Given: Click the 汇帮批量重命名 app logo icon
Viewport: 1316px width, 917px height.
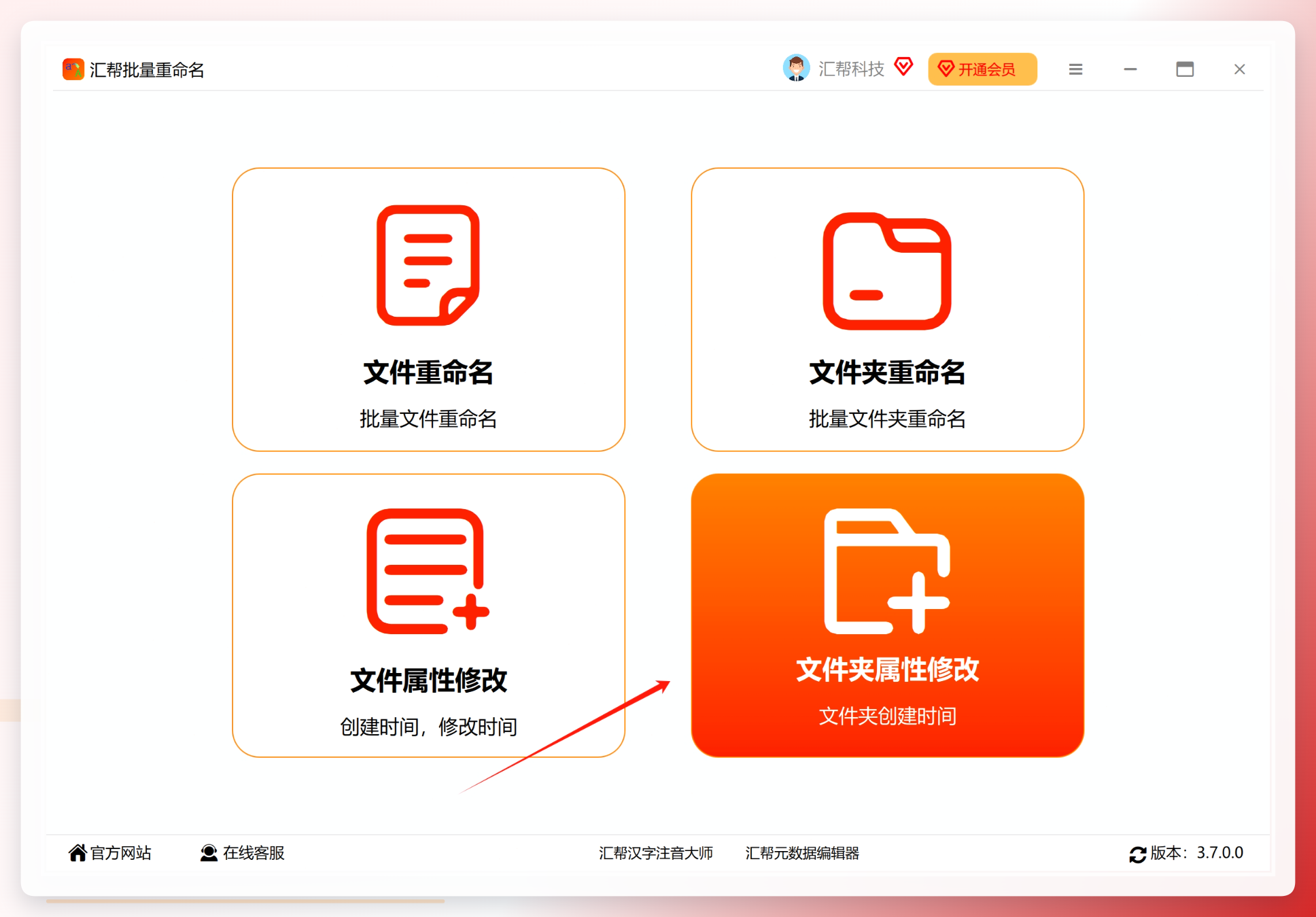Looking at the screenshot, I should pos(73,69).
